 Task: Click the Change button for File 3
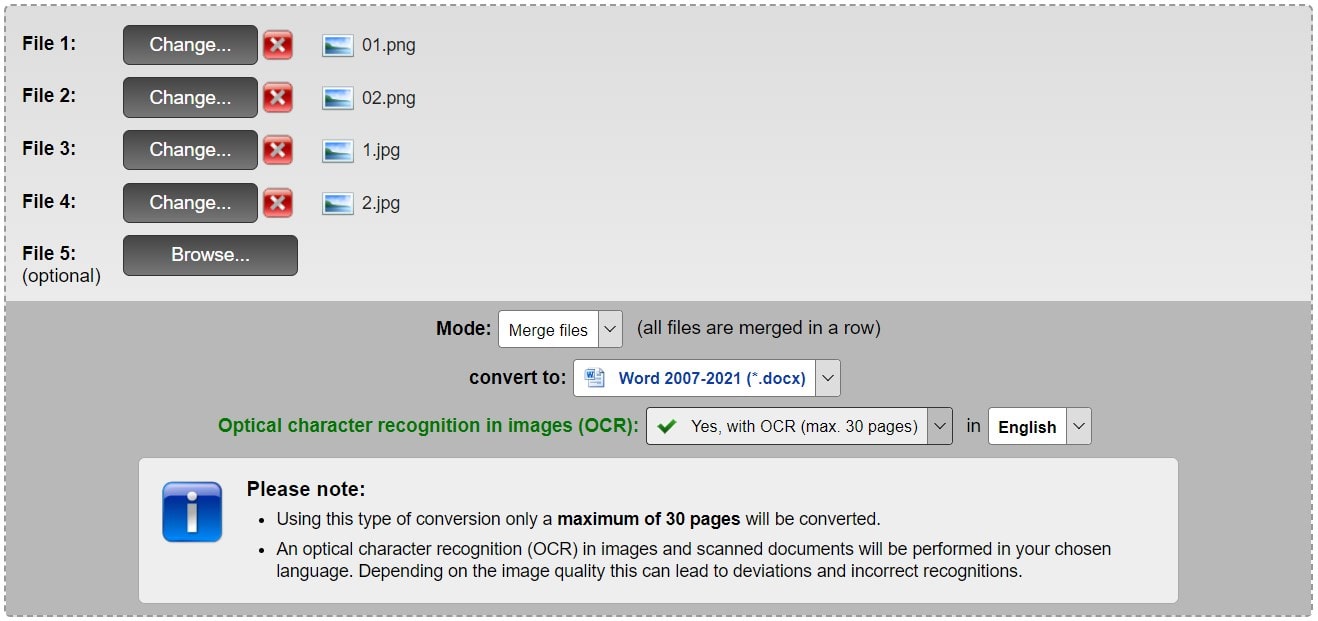coord(190,150)
